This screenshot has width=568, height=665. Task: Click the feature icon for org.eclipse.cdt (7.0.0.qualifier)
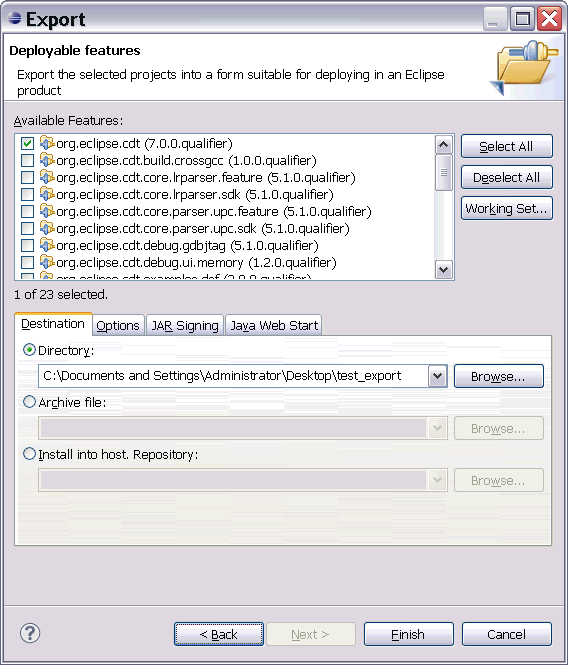(x=47, y=143)
